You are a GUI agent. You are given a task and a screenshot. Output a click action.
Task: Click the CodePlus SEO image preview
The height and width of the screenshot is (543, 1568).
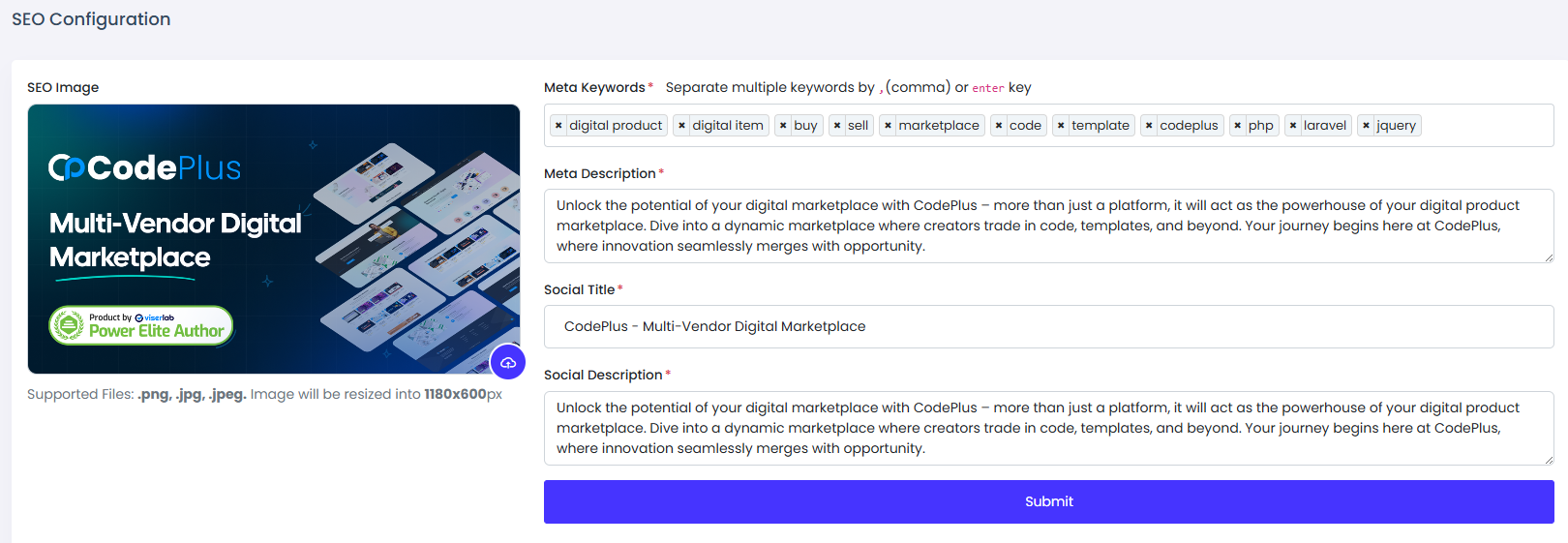pyautogui.click(x=274, y=239)
